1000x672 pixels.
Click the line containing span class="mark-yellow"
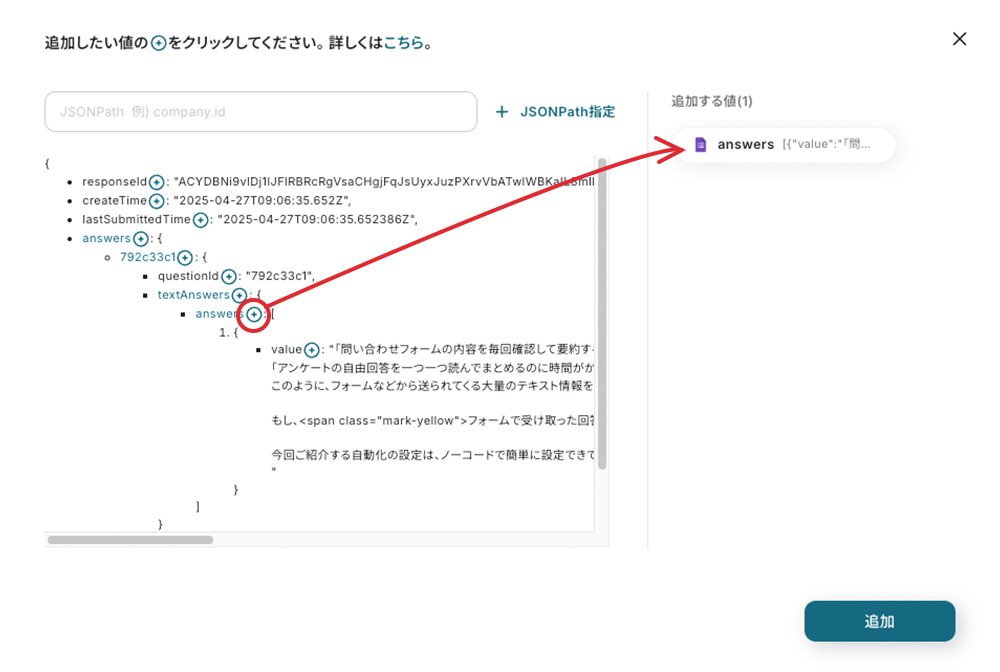(x=432, y=421)
